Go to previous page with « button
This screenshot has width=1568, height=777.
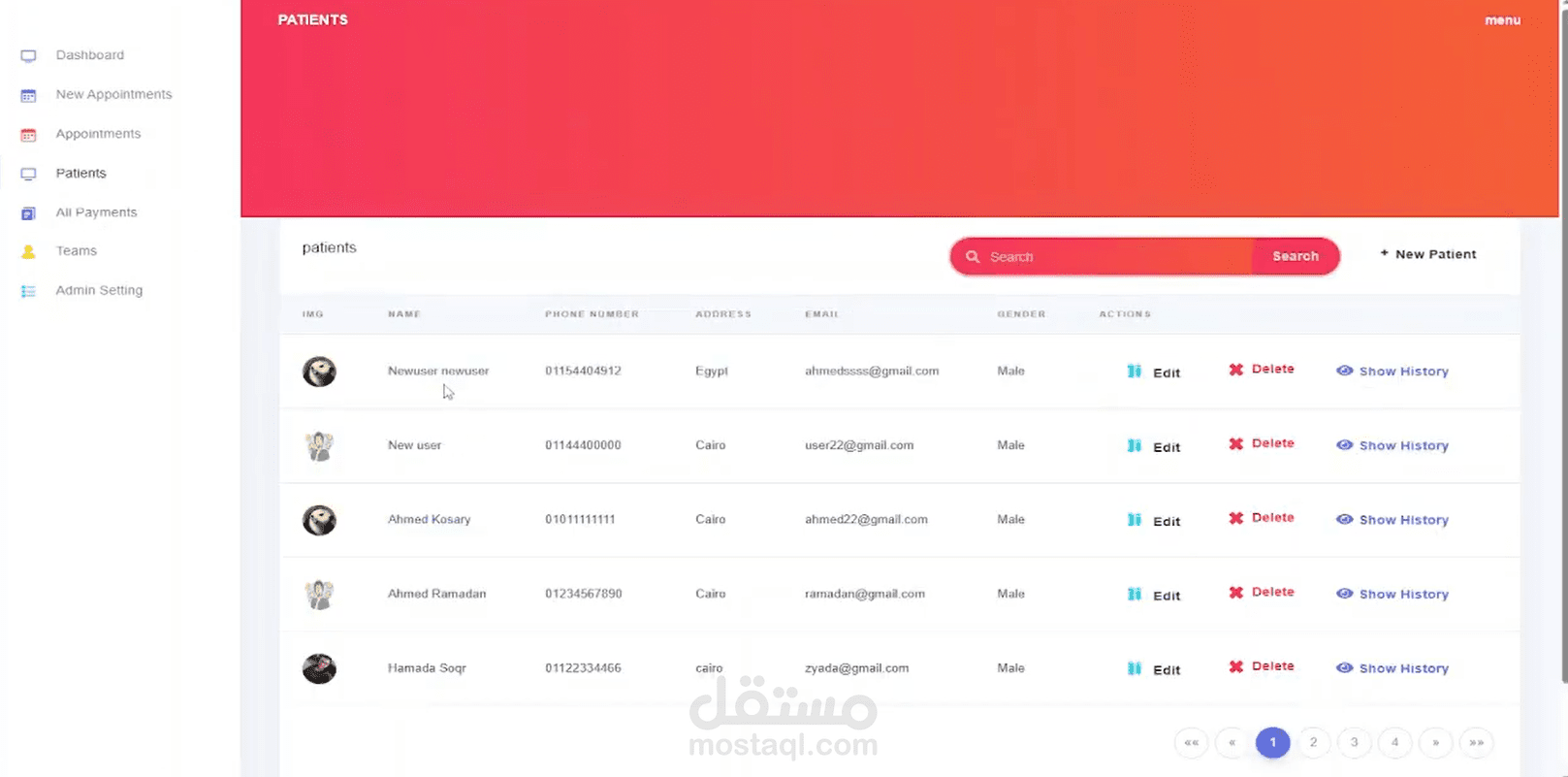[x=1232, y=742]
